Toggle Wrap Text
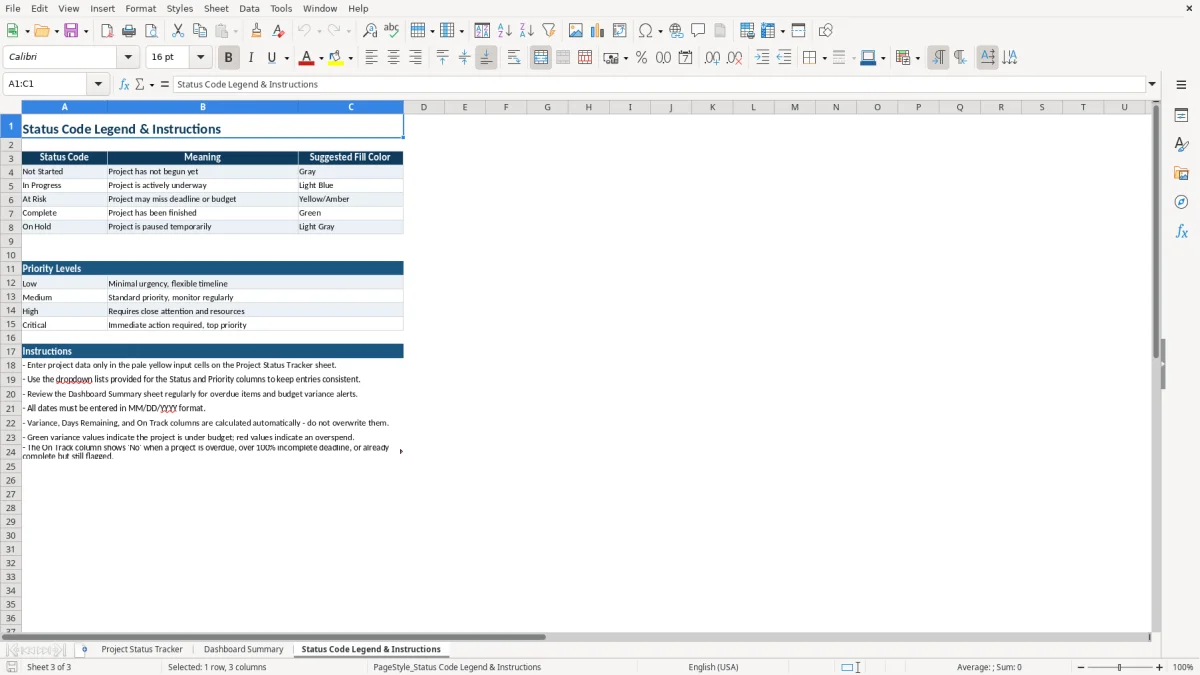Image resolution: width=1200 pixels, height=675 pixels. click(x=514, y=58)
